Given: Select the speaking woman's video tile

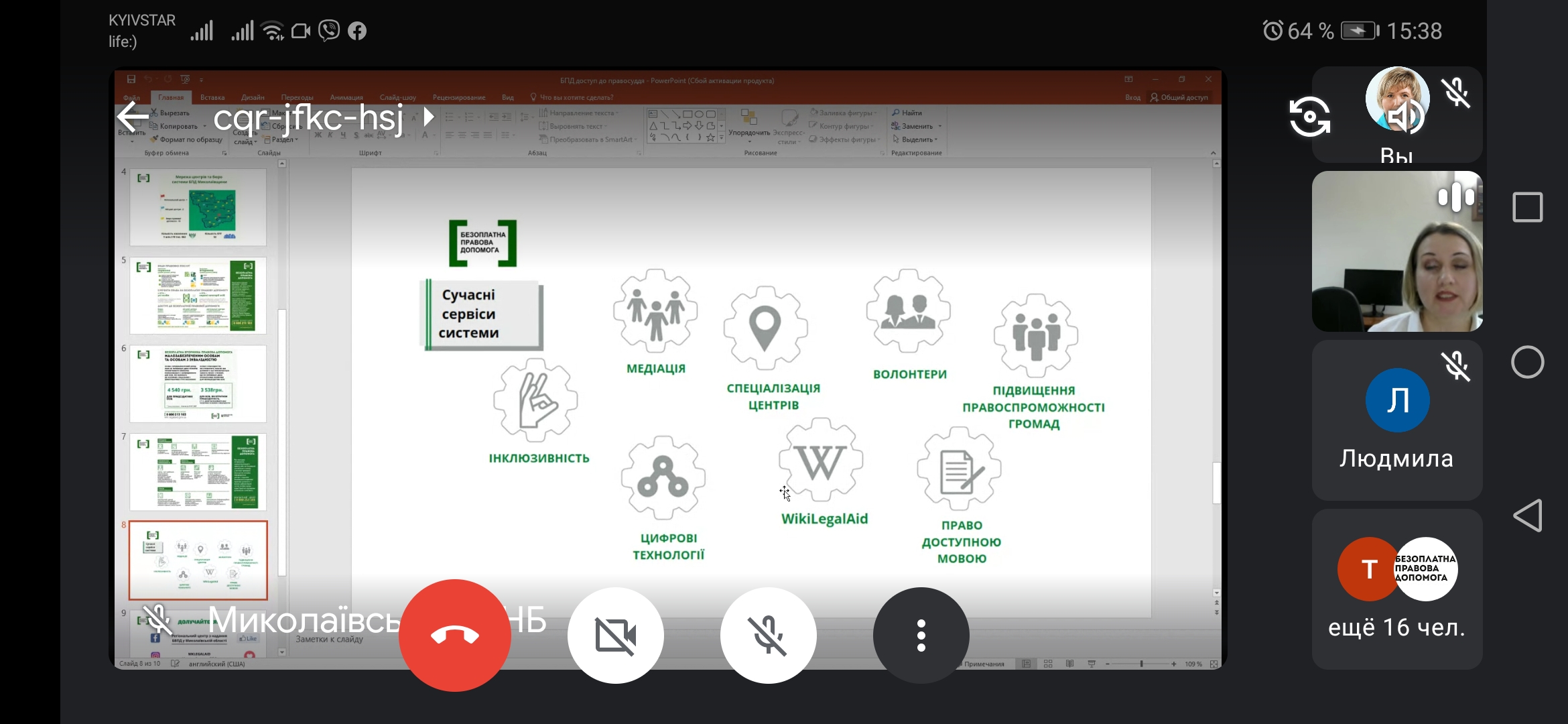Looking at the screenshot, I should click(1396, 251).
